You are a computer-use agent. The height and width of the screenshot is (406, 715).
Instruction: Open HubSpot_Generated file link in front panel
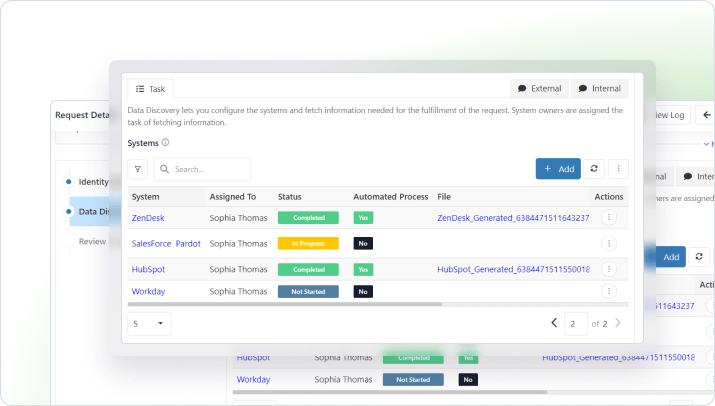coord(513,269)
